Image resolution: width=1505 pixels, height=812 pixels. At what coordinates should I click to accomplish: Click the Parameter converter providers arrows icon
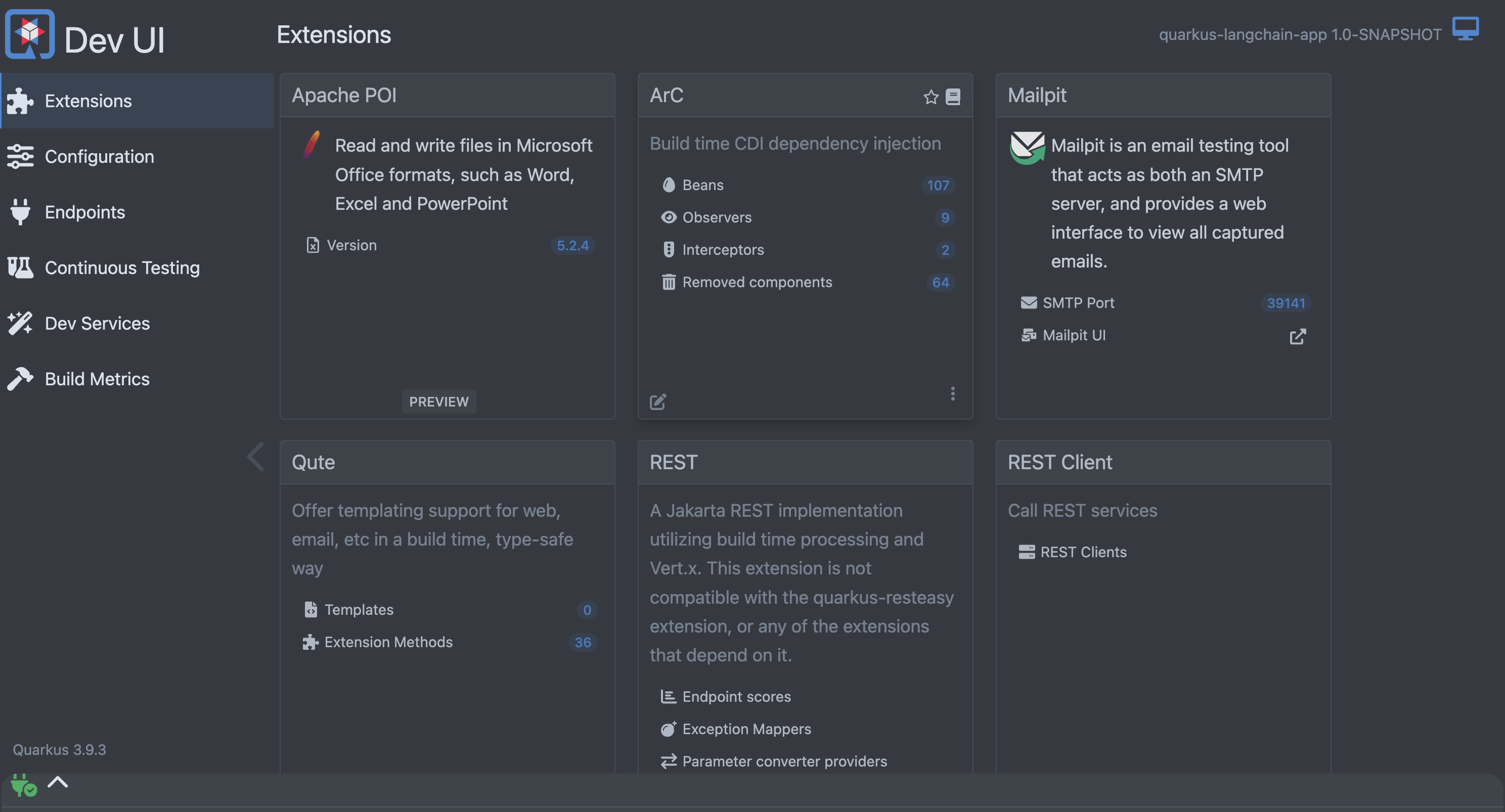[669, 761]
